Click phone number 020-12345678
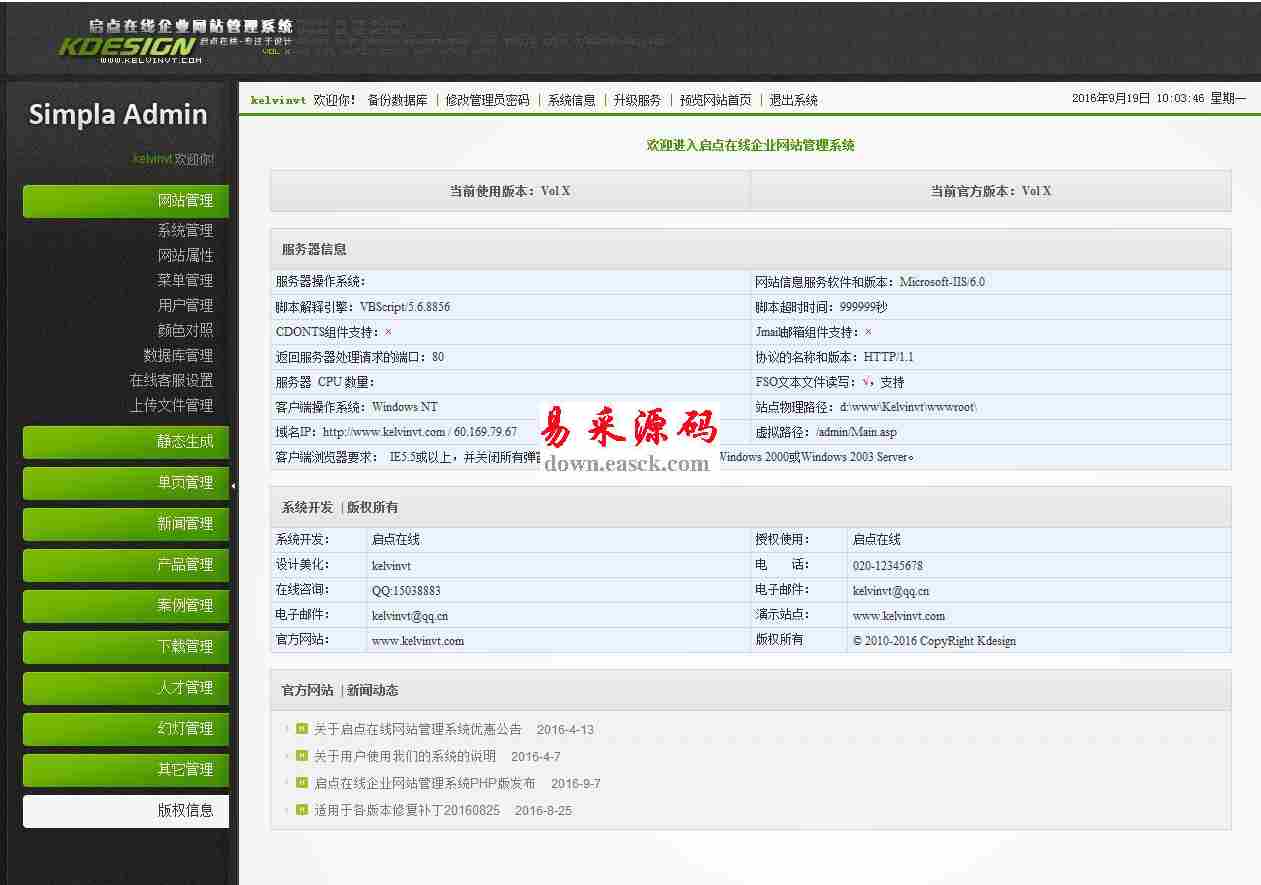Image resolution: width=1261 pixels, height=885 pixels. click(888, 566)
